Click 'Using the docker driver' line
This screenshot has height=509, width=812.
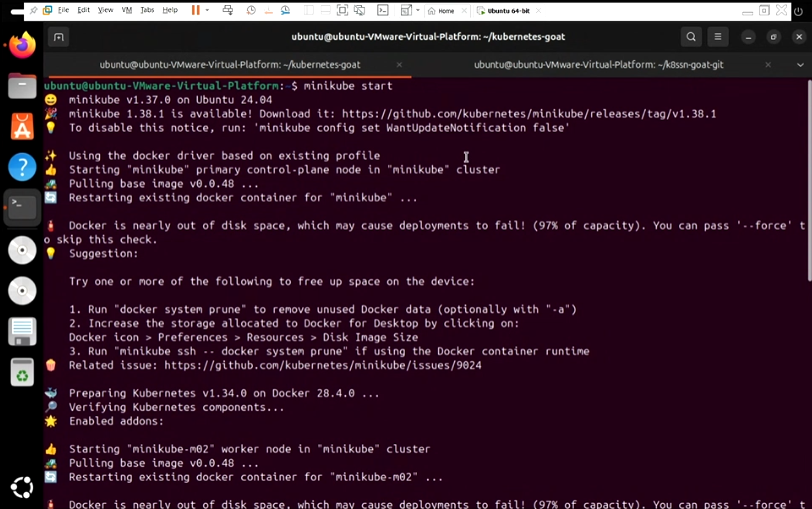click(224, 156)
